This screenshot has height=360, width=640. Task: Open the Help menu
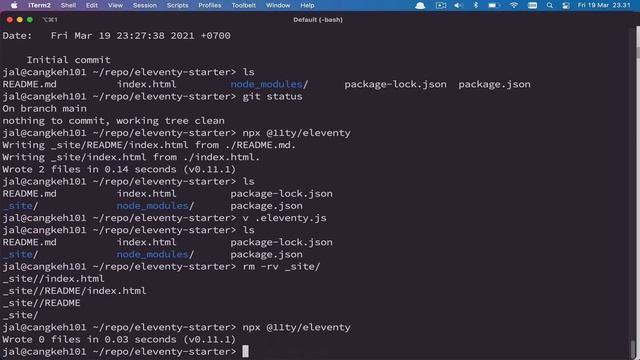(x=307, y=5)
